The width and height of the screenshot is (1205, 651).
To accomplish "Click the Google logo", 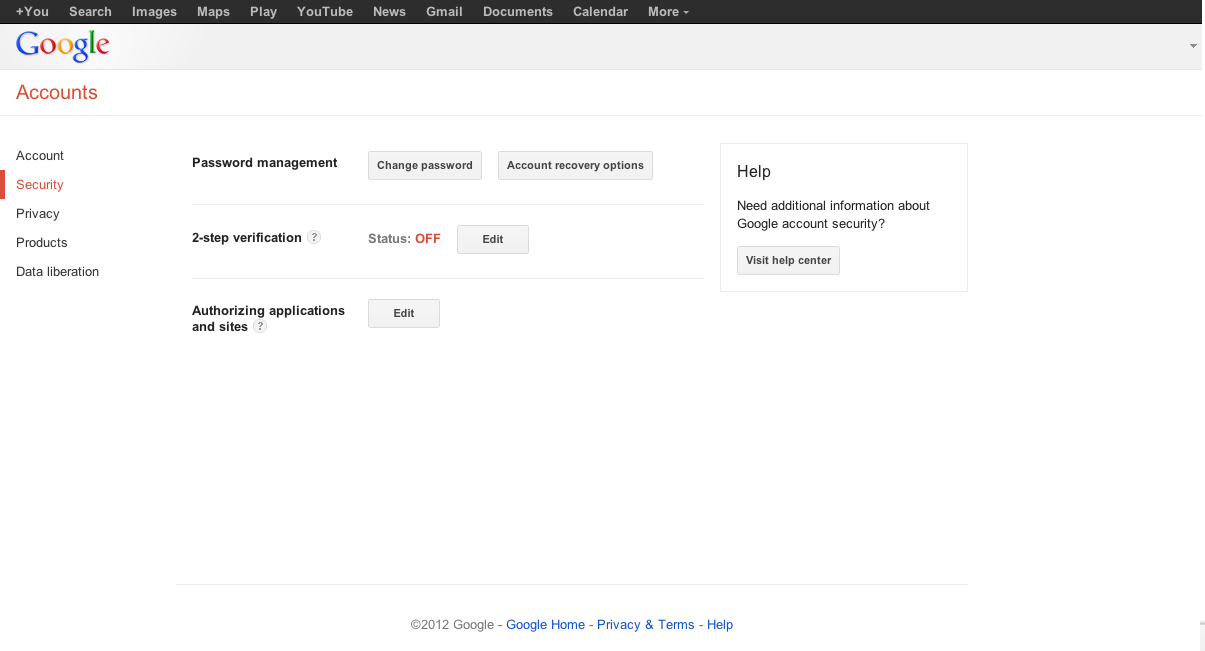I will click(62, 46).
